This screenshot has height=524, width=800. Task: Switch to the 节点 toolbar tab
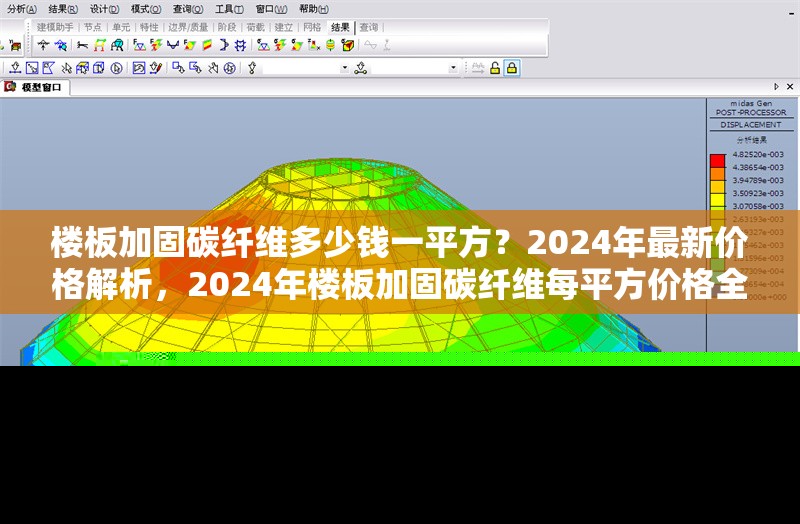[x=92, y=27]
